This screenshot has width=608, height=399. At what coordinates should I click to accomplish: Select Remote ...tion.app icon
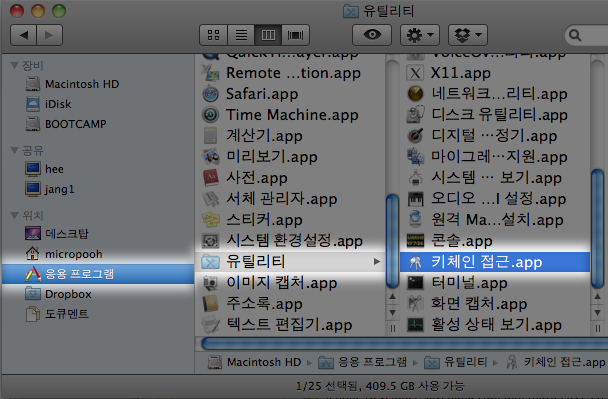pos(211,73)
